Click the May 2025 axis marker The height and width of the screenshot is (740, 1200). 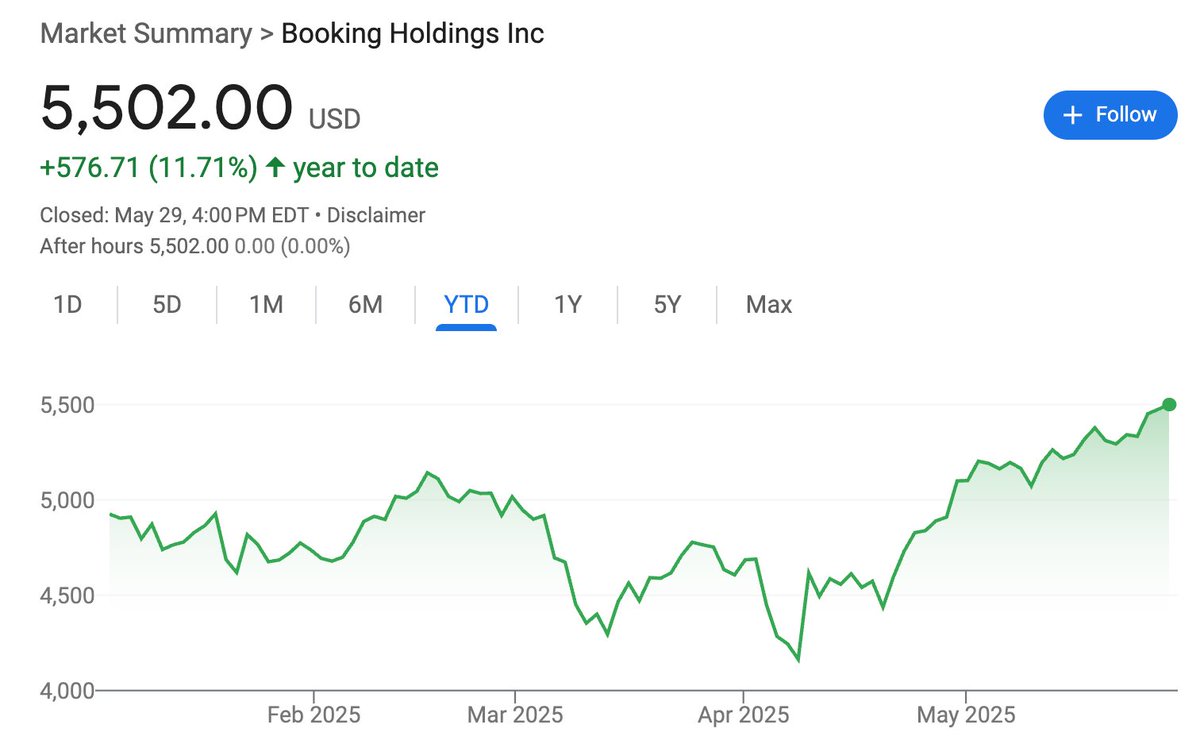967,716
